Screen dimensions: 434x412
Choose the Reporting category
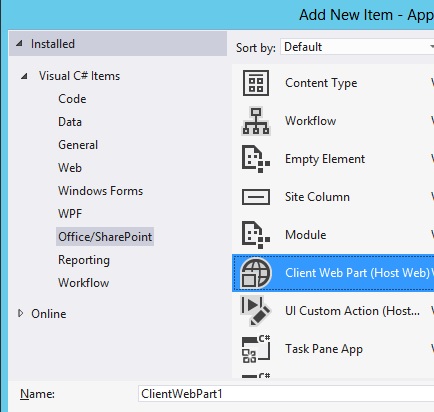[84, 260]
